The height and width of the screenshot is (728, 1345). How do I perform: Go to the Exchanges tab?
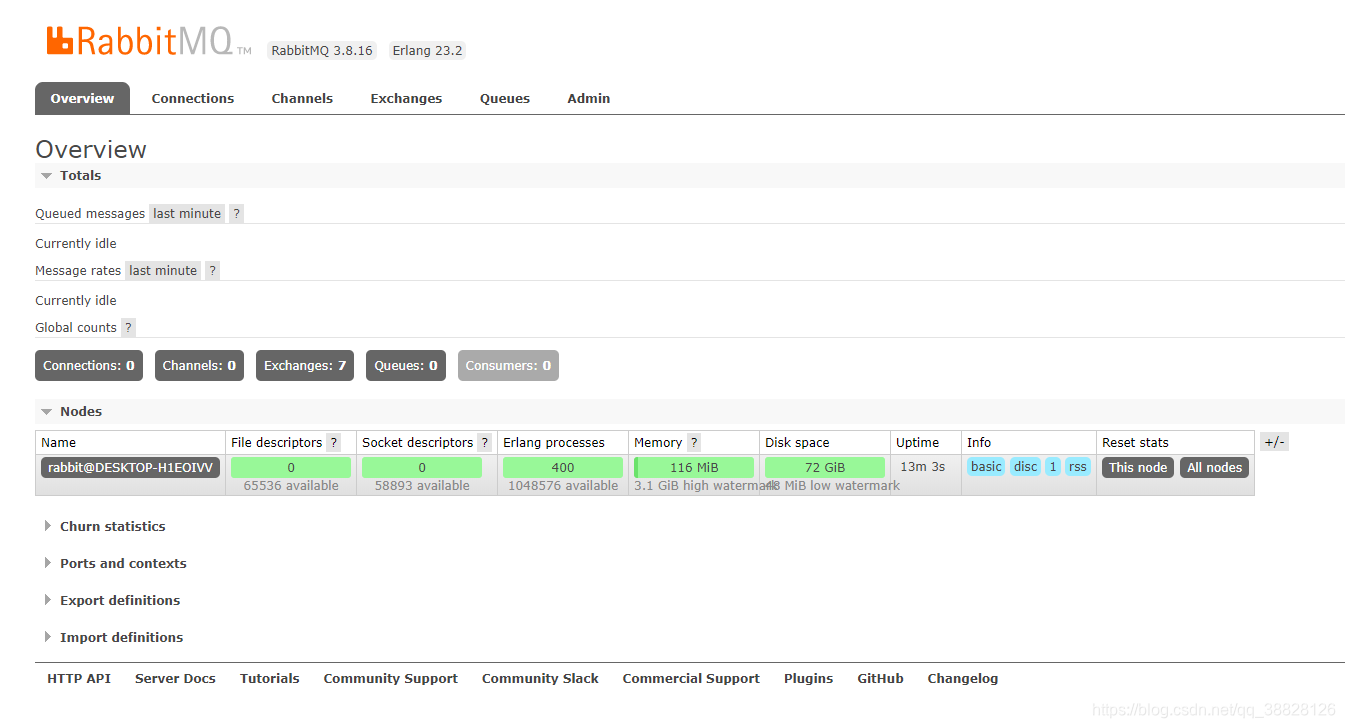(x=406, y=98)
